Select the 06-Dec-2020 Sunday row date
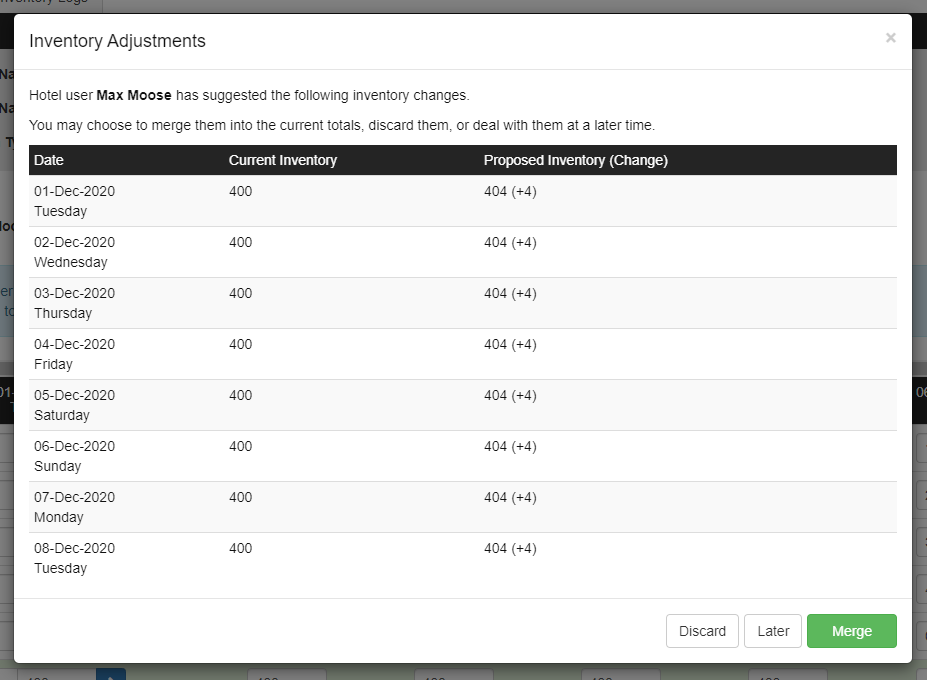Screen dimensions: 927x680 (74, 456)
